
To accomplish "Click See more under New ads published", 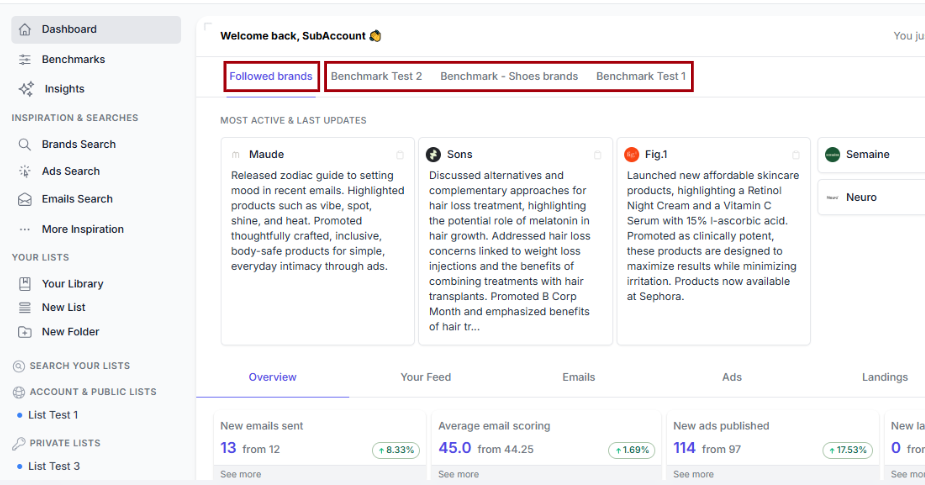I will [x=693, y=474].
